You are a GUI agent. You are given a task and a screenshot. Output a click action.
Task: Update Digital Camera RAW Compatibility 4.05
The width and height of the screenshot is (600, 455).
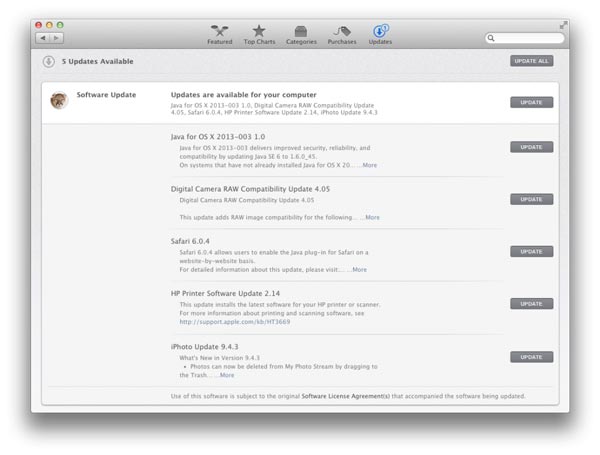point(531,199)
